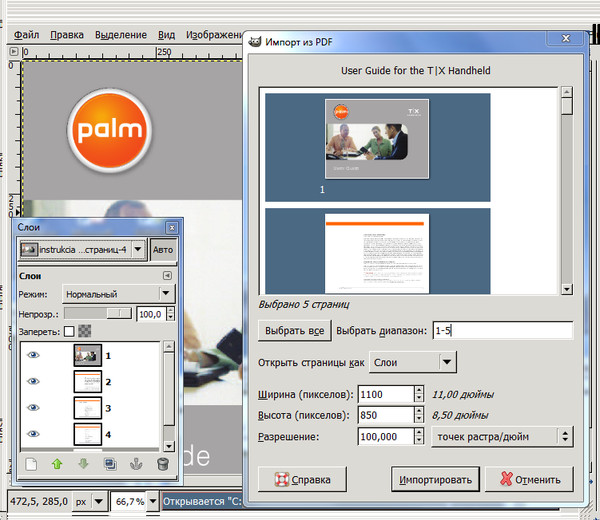Image resolution: width=600 pixels, height=520 pixels.
Task: Click the Разрешение input field
Action: [386, 436]
